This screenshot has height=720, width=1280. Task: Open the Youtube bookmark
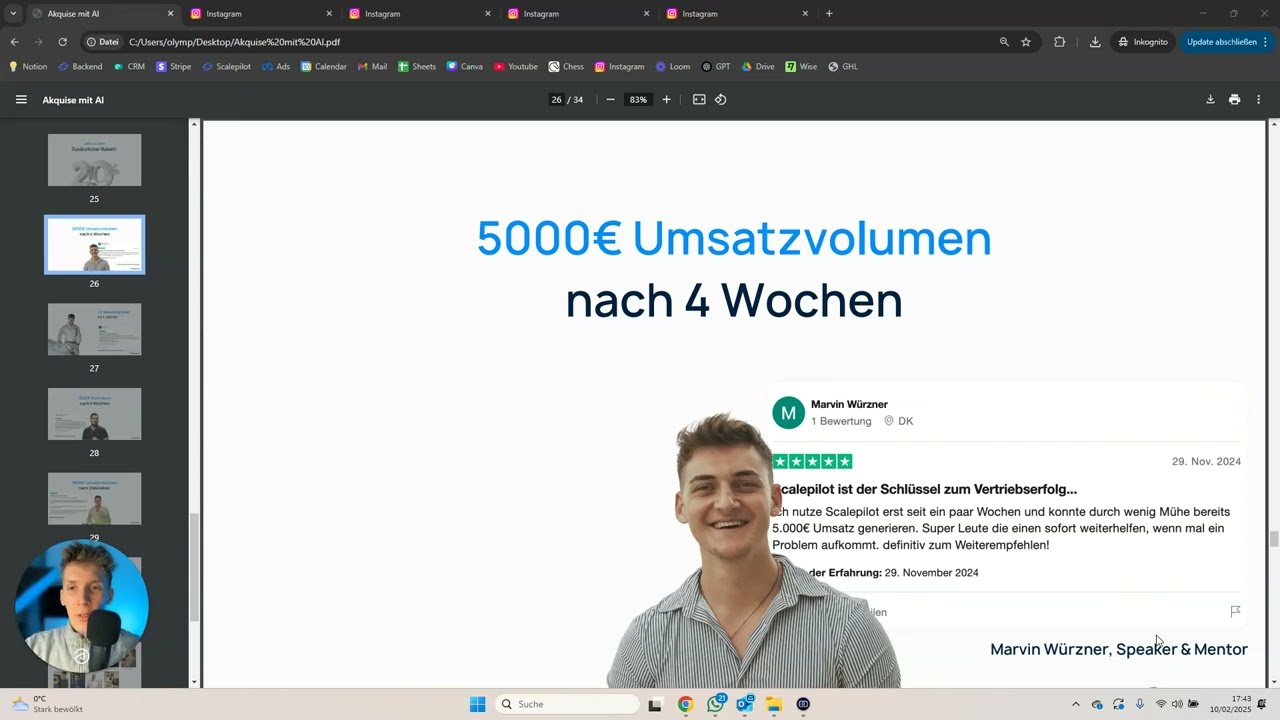pyautogui.click(x=515, y=67)
